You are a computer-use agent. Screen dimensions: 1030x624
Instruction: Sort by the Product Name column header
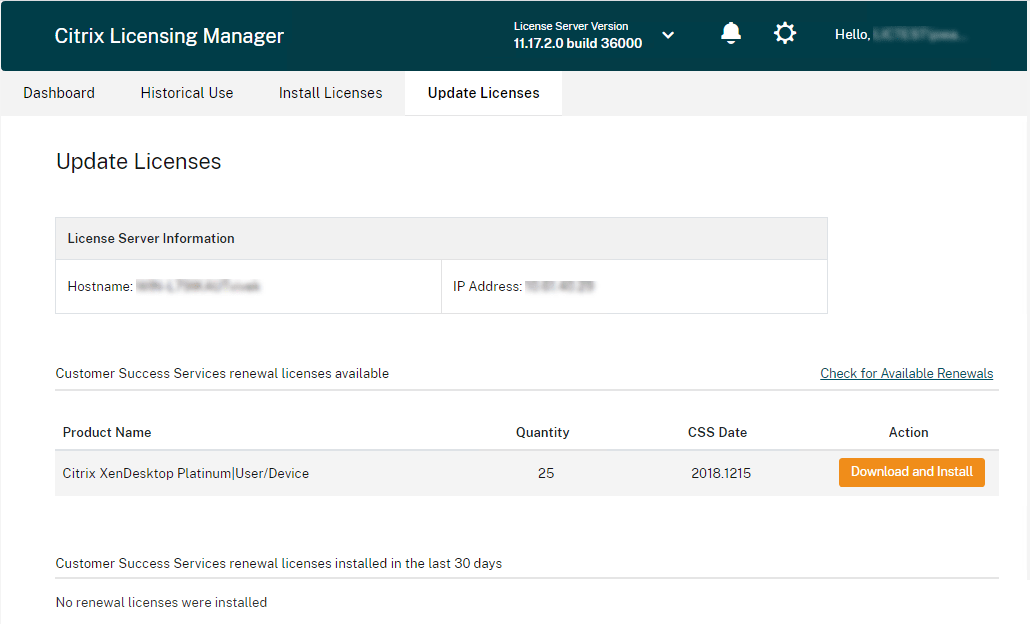pyautogui.click(x=107, y=432)
